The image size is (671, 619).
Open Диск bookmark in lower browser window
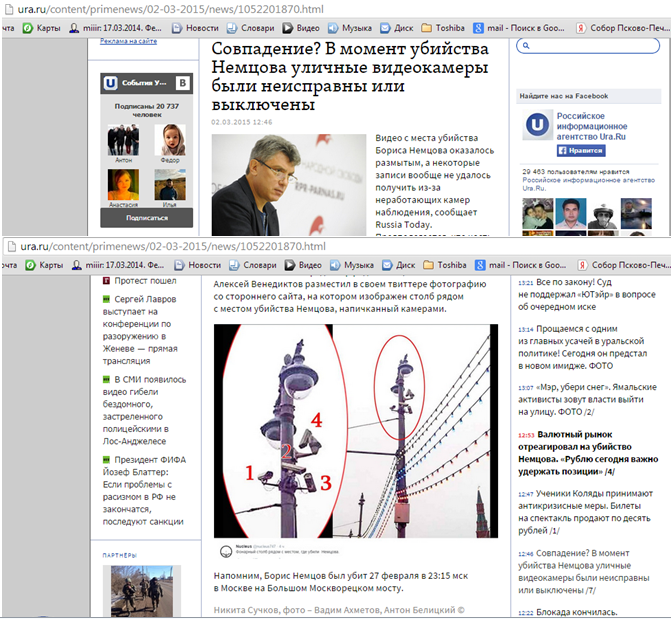398,265
